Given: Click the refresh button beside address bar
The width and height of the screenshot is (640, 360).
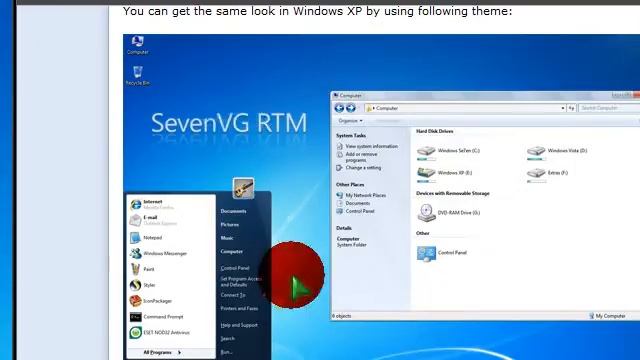Looking at the screenshot, I should pyautogui.click(x=571, y=108).
